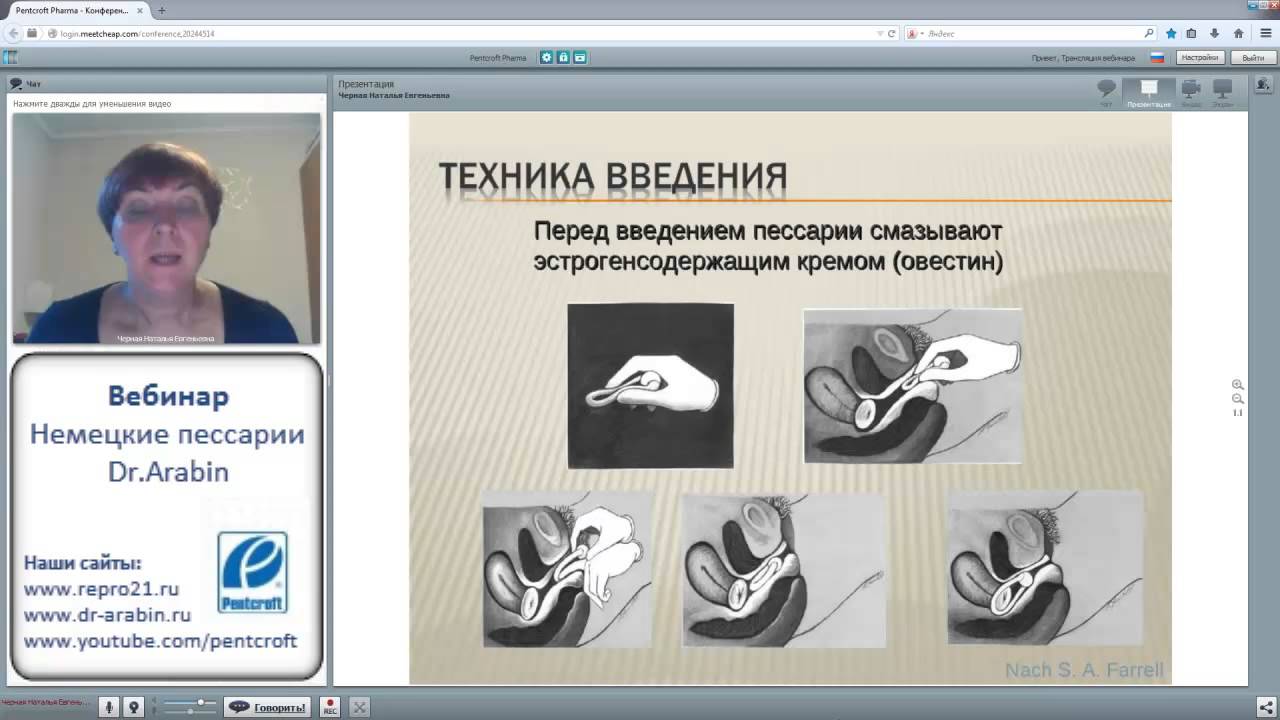Viewport: 1280px width, 720px height.
Task: Click www.youtube.com/pentcroft in the banner
Action: (160, 641)
